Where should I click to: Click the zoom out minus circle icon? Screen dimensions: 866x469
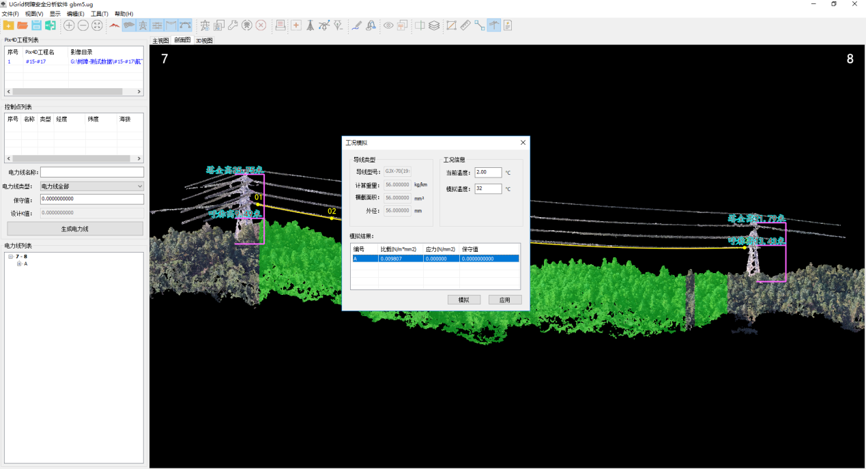coord(83,25)
